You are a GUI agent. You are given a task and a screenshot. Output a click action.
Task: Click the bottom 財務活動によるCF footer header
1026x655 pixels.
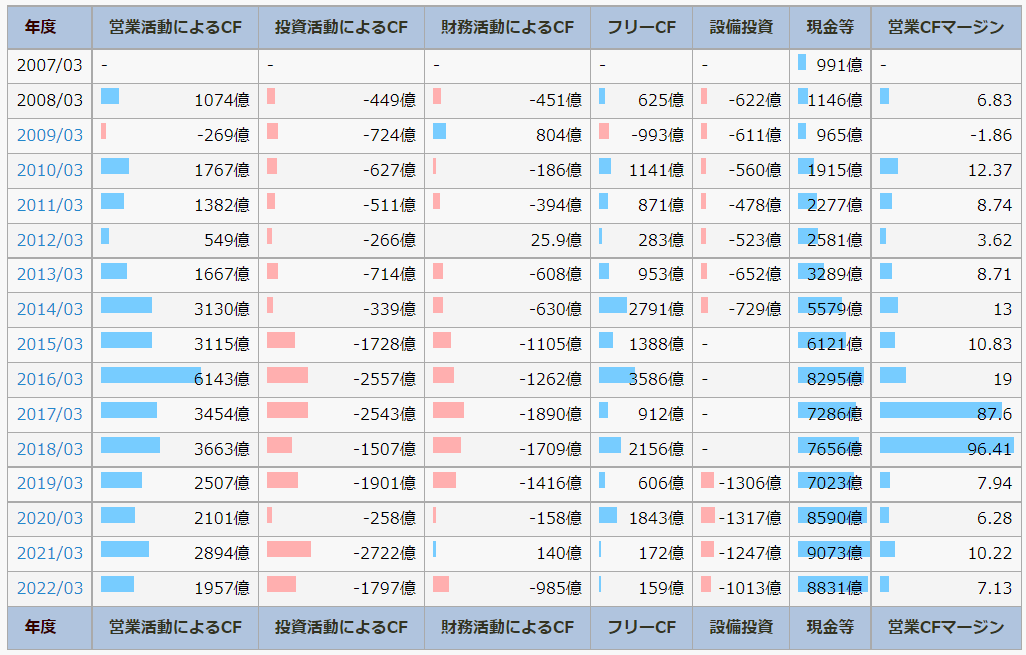[x=508, y=627]
